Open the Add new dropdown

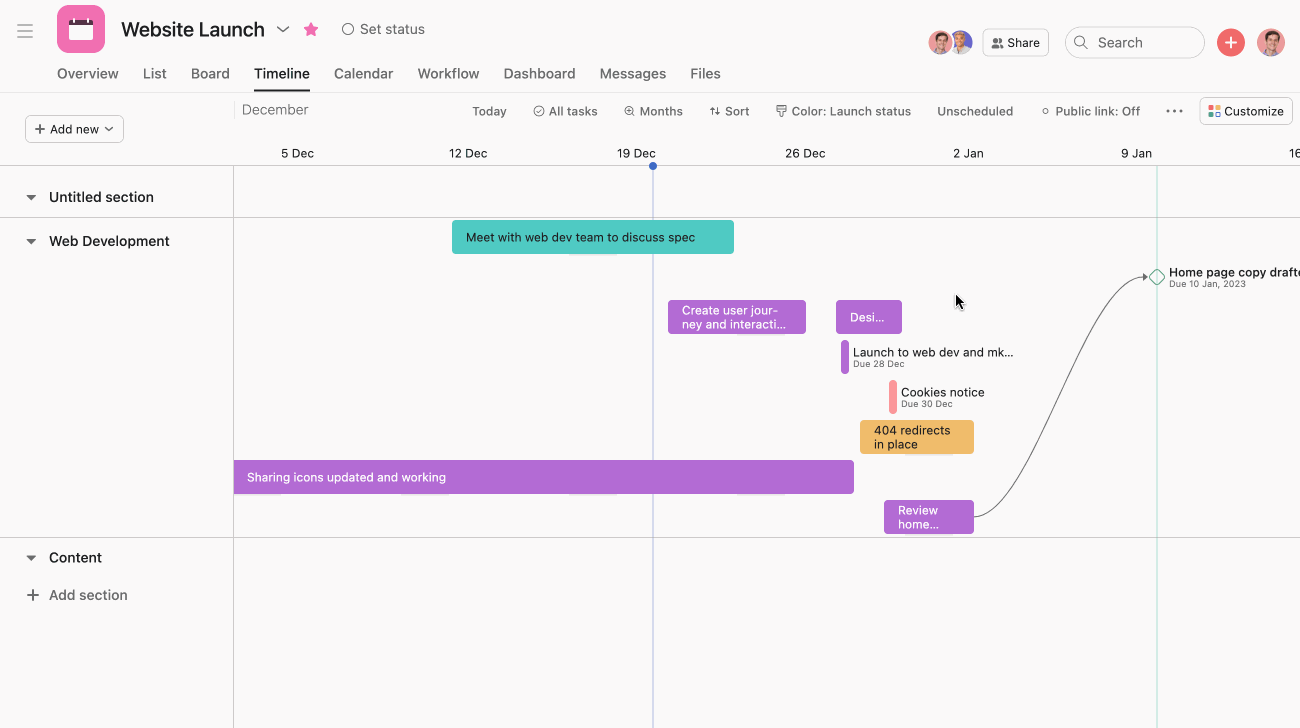click(74, 128)
